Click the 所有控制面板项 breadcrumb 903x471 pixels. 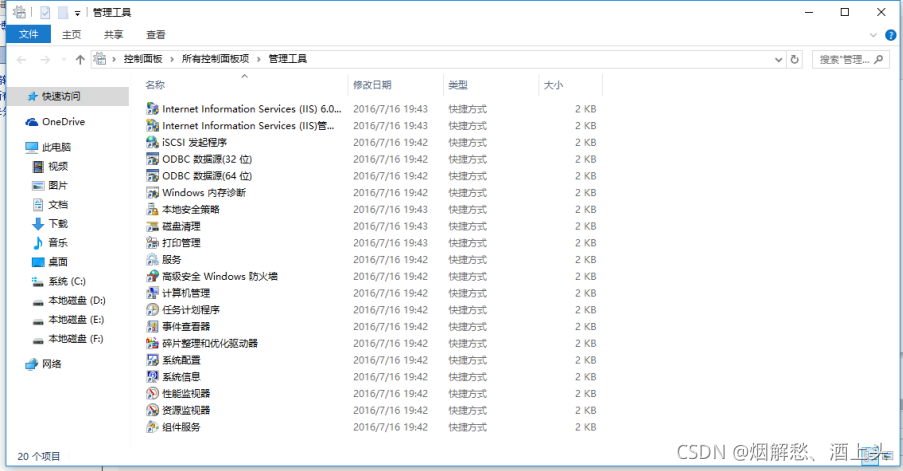tap(215, 59)
